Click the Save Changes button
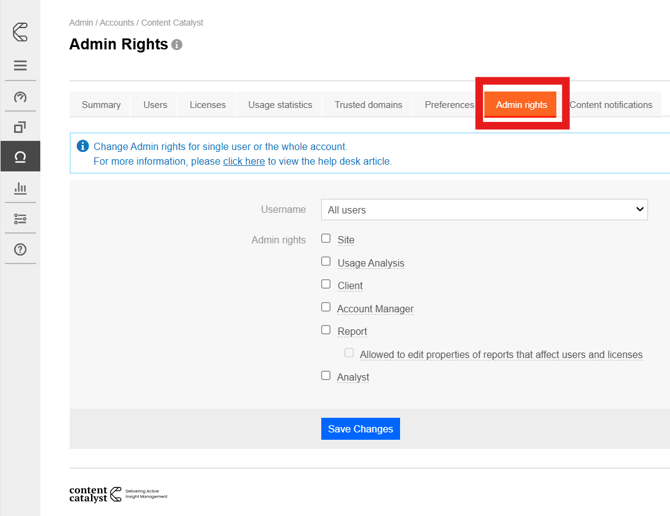This screenshot has width=670, height=516. coord(360,429)
